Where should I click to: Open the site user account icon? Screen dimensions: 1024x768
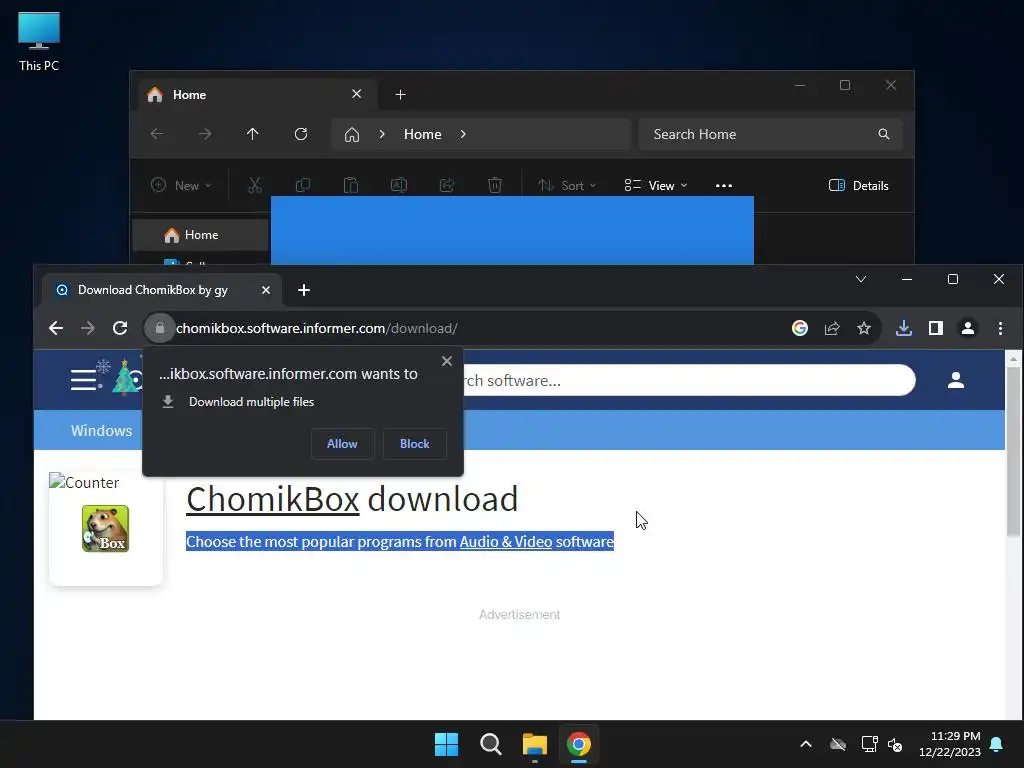pyautogui.click(x=956, y=380)
